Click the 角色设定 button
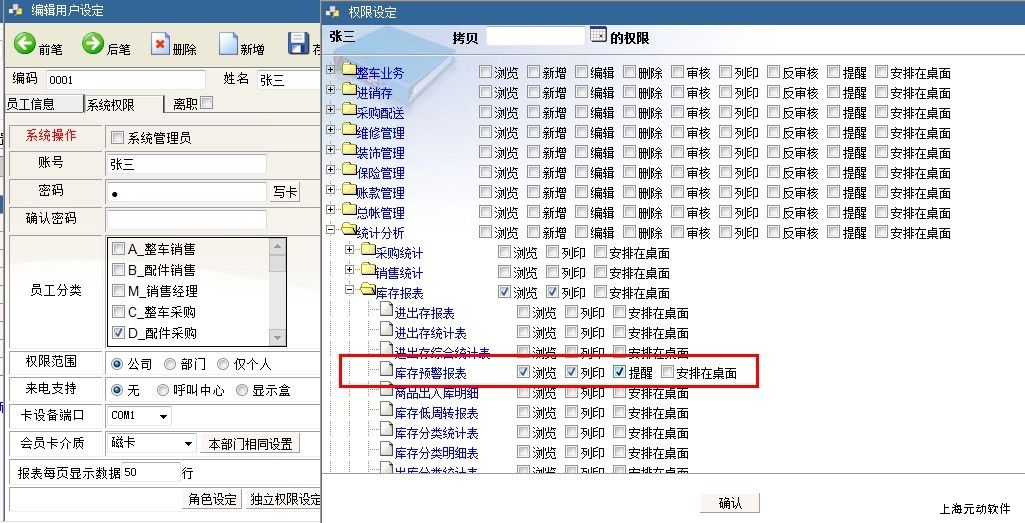The width and height of the screenshot is (1025, 523). pos(212,500)
